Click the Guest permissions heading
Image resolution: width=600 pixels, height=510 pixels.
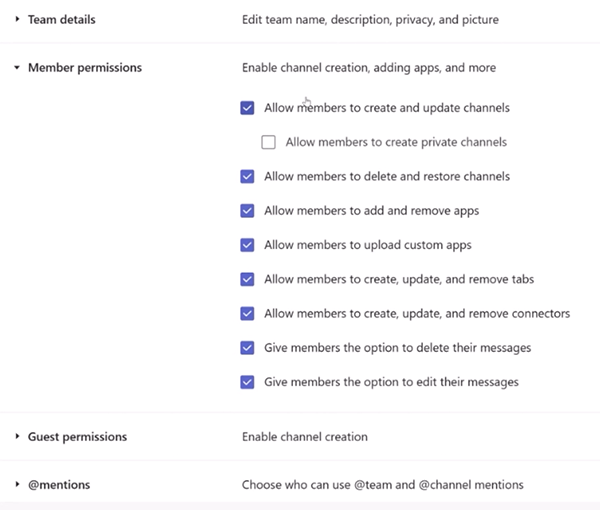tap(77, 437)
